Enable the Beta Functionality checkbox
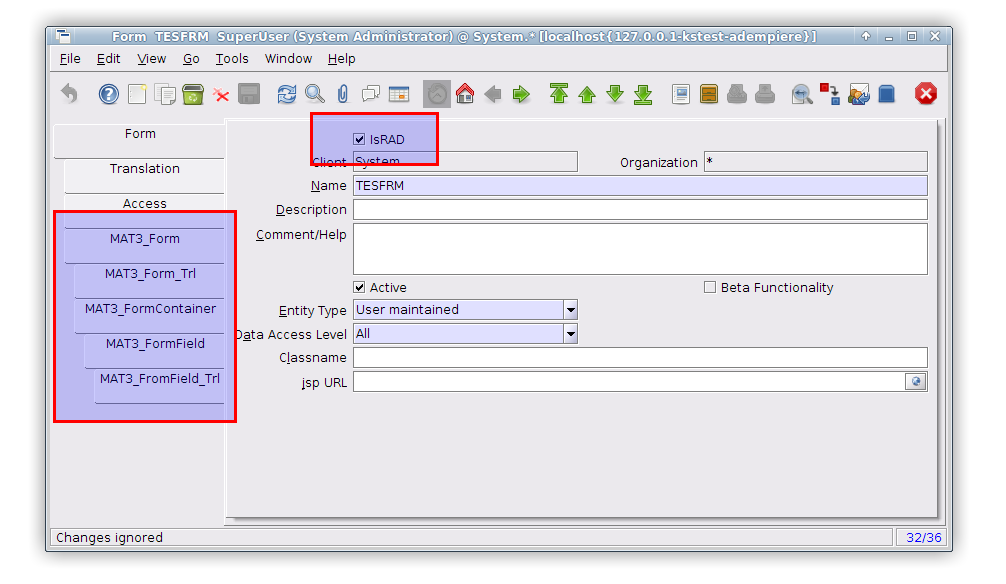Viewport: 1006px width, 584px height. [x=710, y=288]
